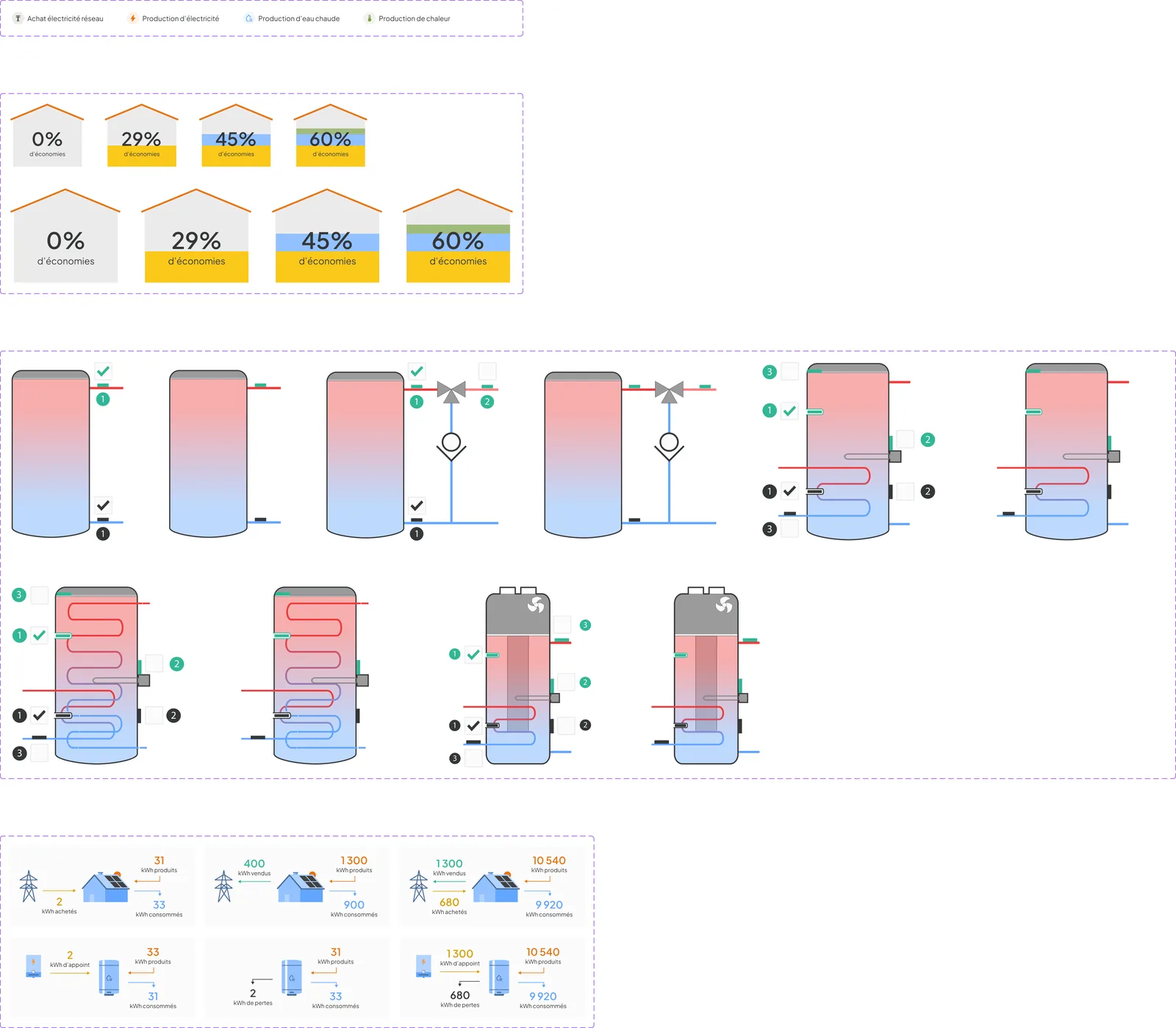This screenshot has height=1028, width=1176.
Task: Select water heater icon above 680 kWh de pertes
Action: 499,977
